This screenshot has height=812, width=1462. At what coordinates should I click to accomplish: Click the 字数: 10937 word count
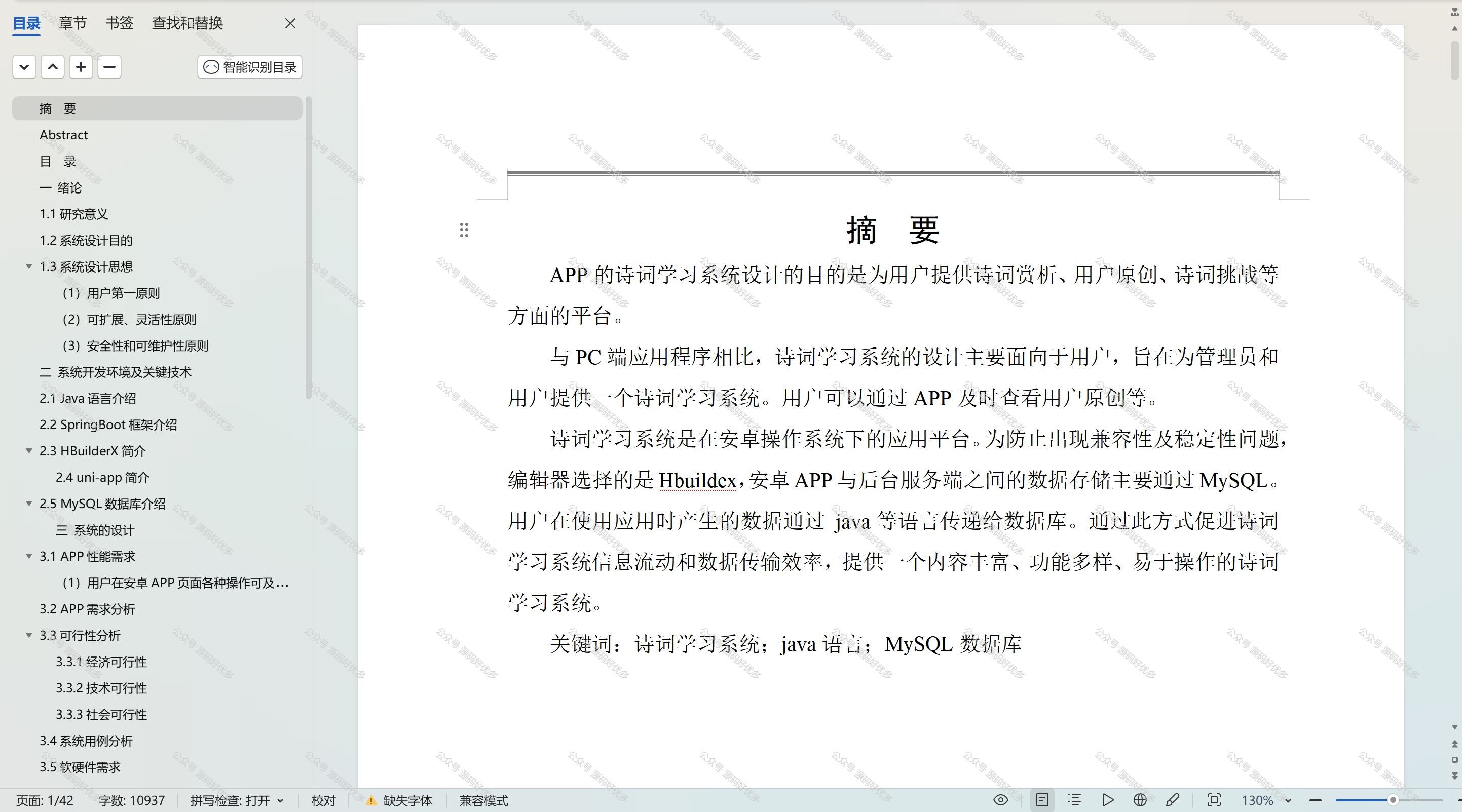click(132, 801)
